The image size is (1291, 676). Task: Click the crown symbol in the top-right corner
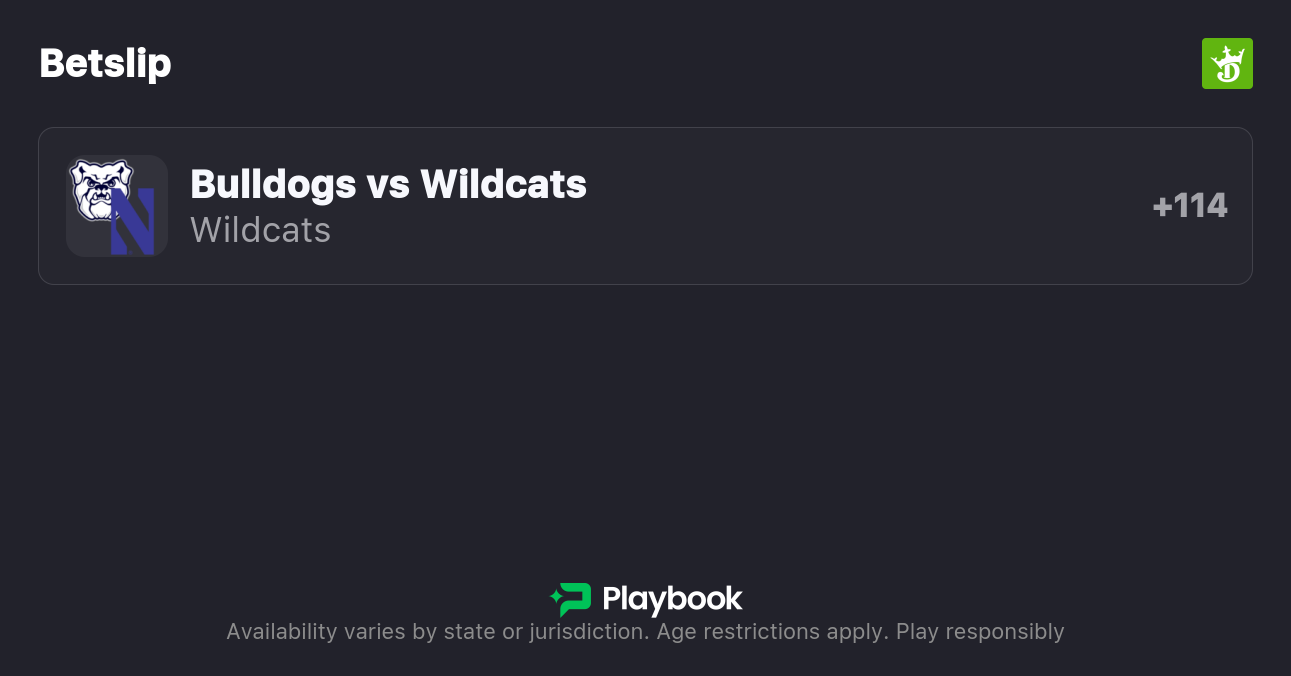[x=1227, y=63]
